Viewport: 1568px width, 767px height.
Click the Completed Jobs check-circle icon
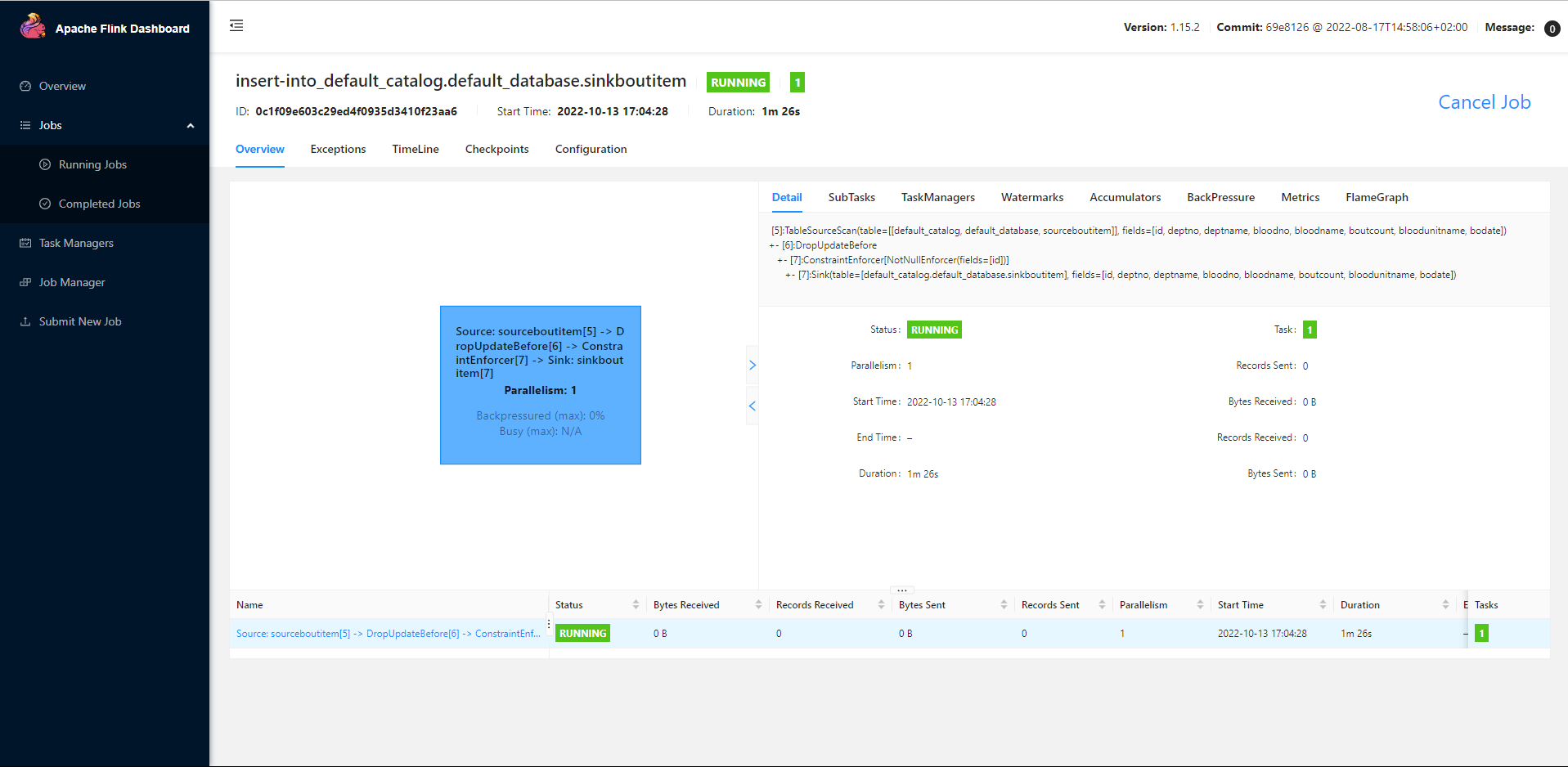click(x=45, y=204)
